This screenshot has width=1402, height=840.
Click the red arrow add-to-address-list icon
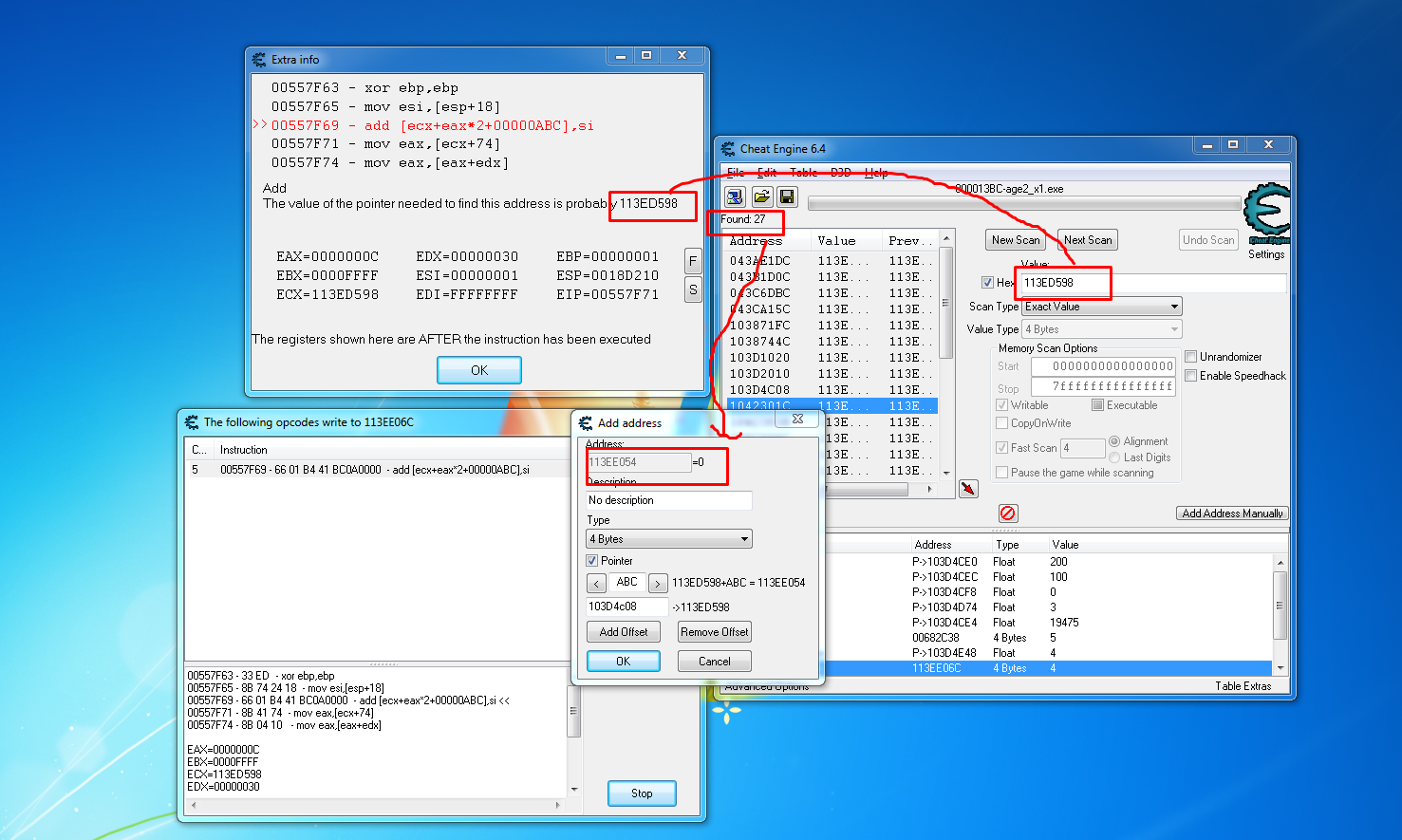tap(968, 489)
